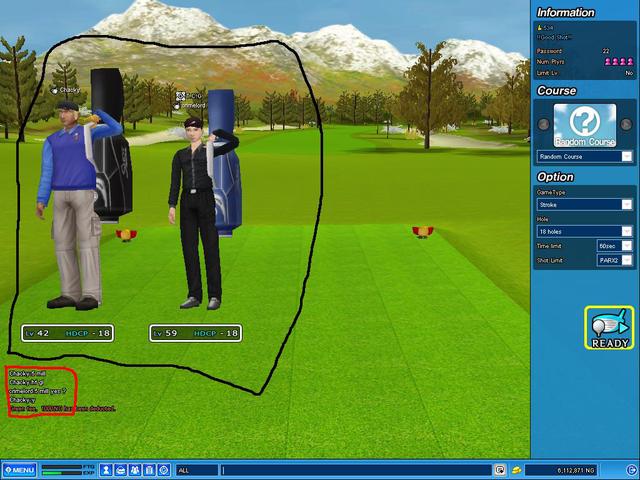Go to previous course with left arrow
640x480 pixels.
coord(544,125)
